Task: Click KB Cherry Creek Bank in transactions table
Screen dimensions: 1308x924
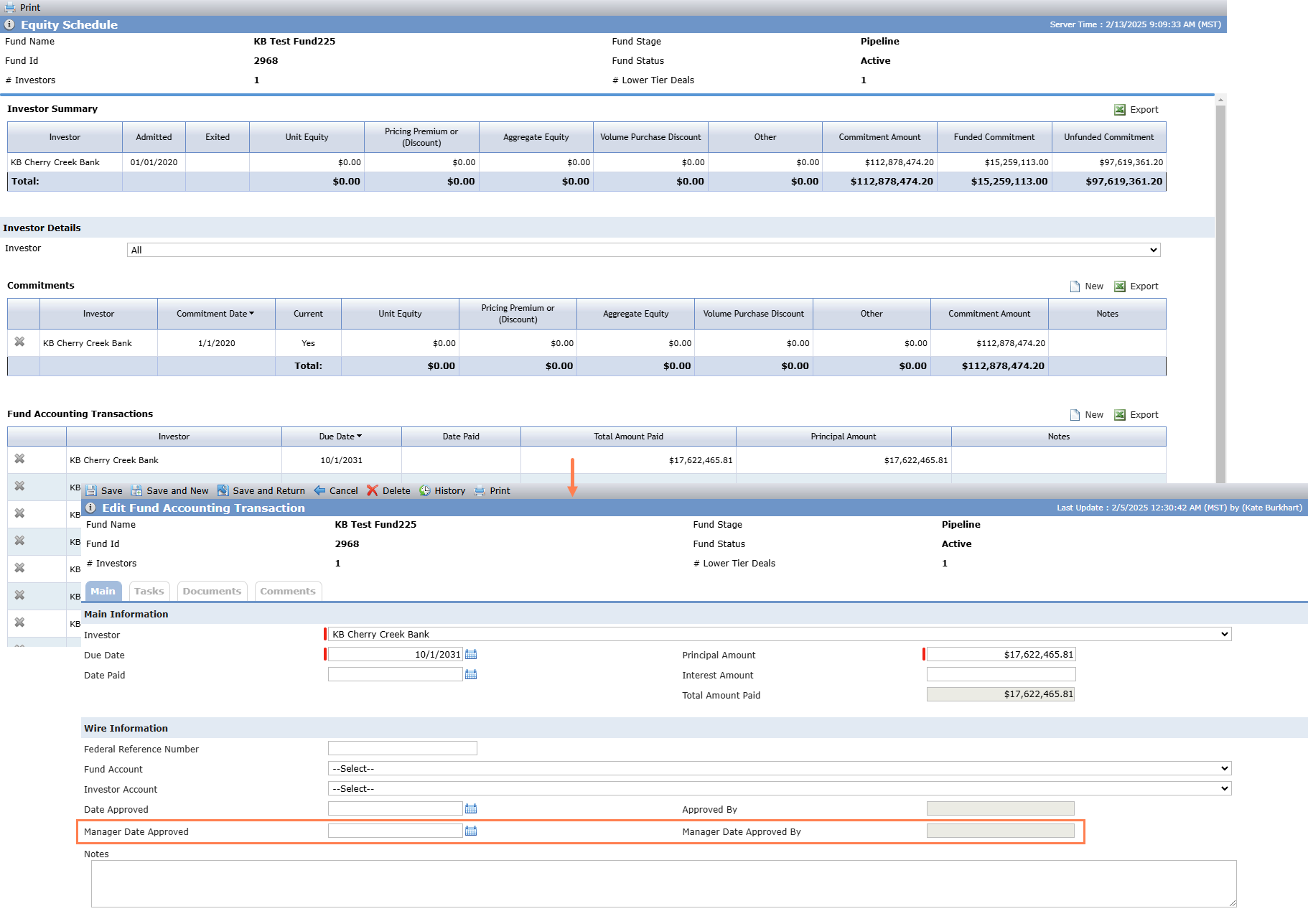Action: [x=114, y=460]
